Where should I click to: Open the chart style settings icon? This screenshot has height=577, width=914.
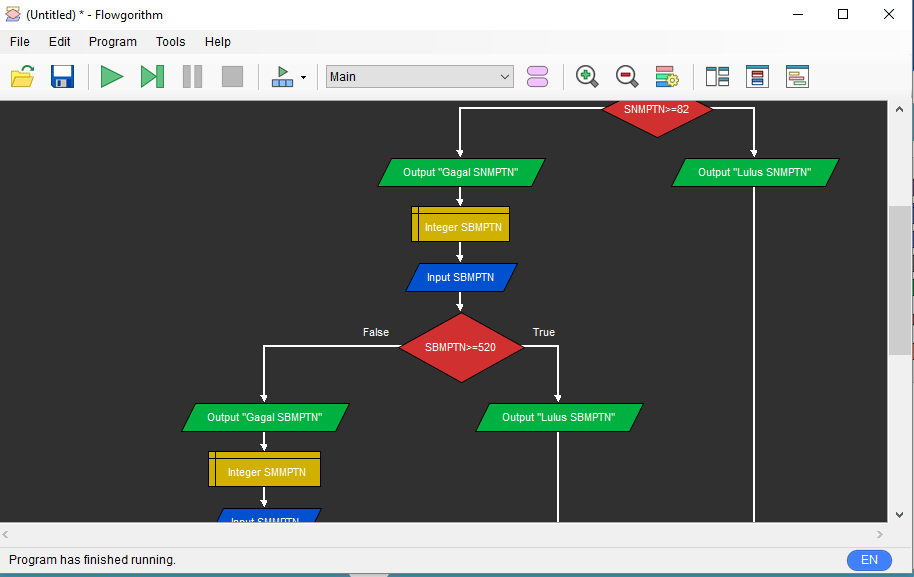(667, 77)
